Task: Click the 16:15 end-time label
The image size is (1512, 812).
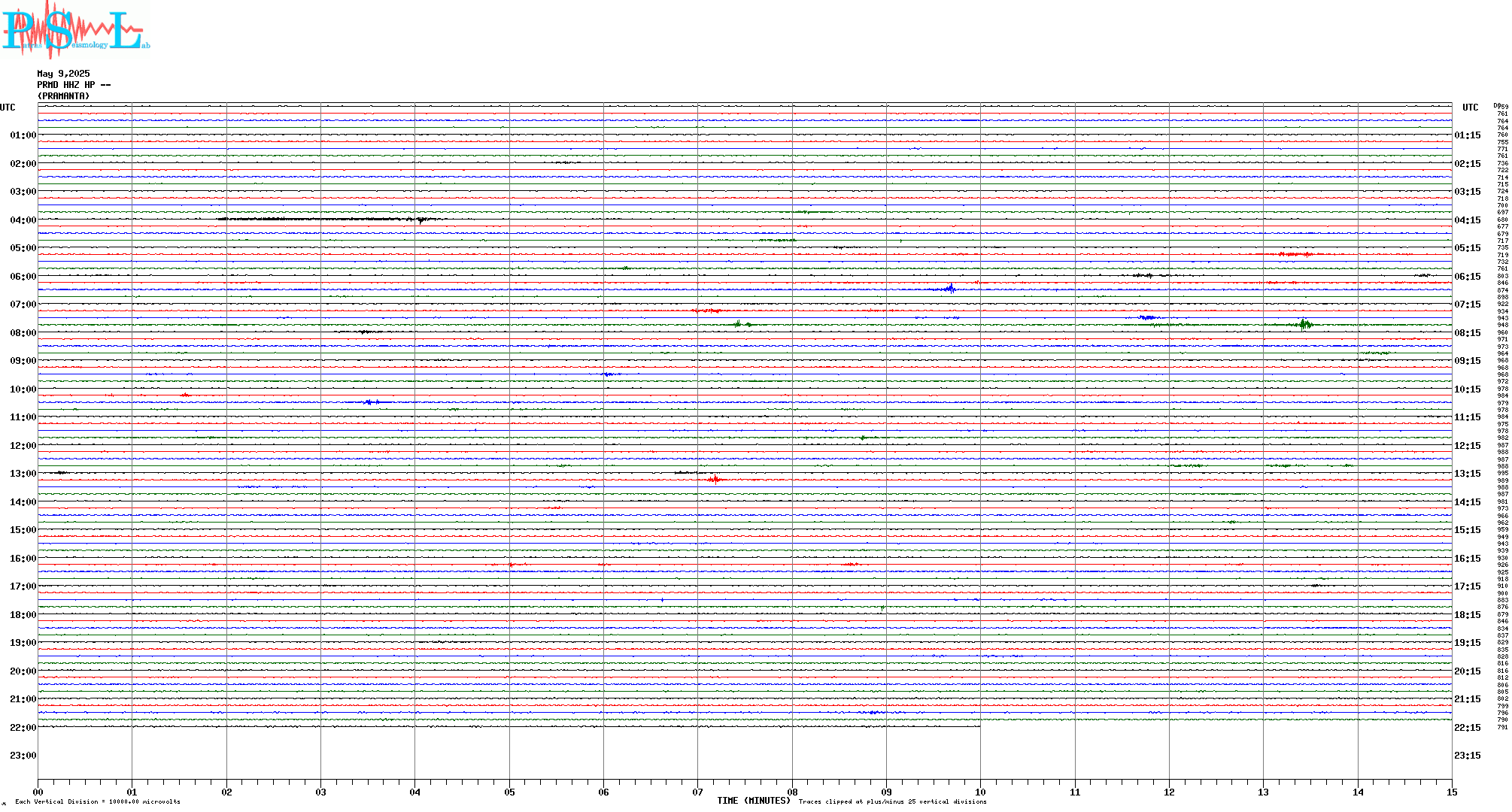Action: point(1468,559)
